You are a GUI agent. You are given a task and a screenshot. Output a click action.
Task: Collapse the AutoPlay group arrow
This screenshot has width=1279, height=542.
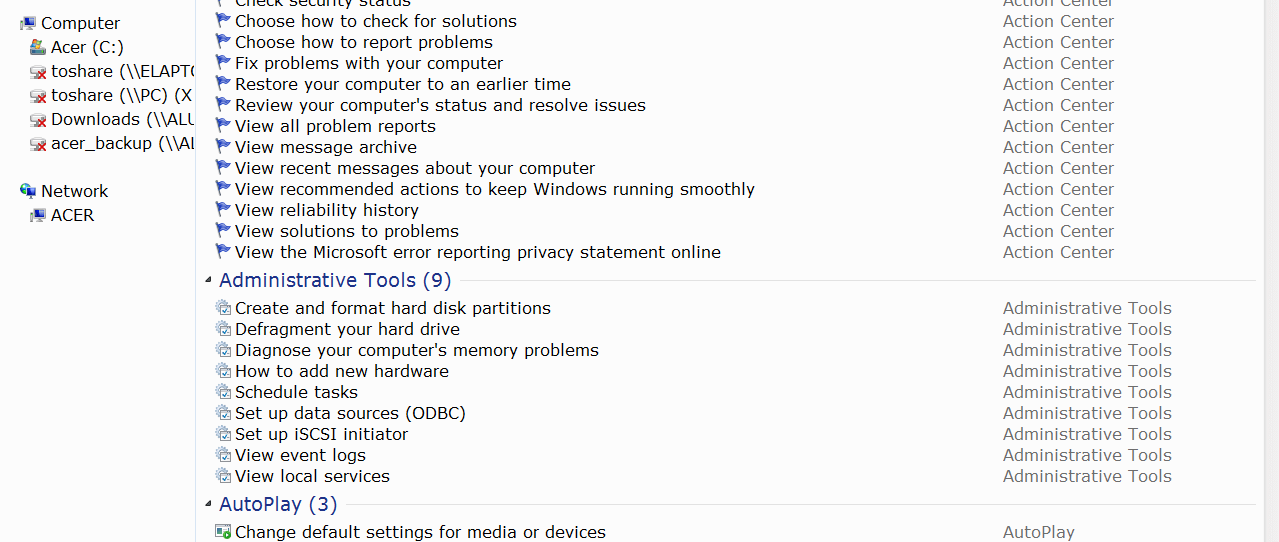coord(208,505)
